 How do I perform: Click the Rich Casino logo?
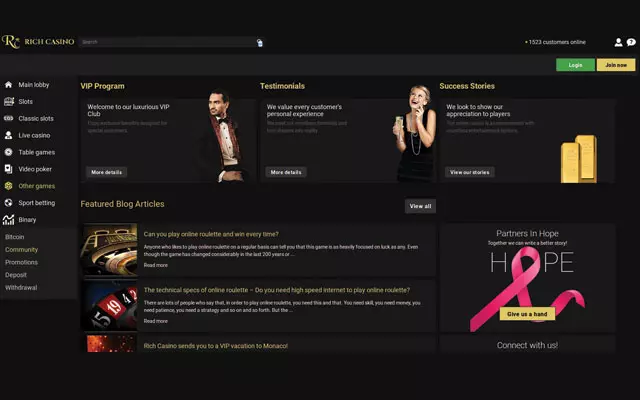pos(38,42)
